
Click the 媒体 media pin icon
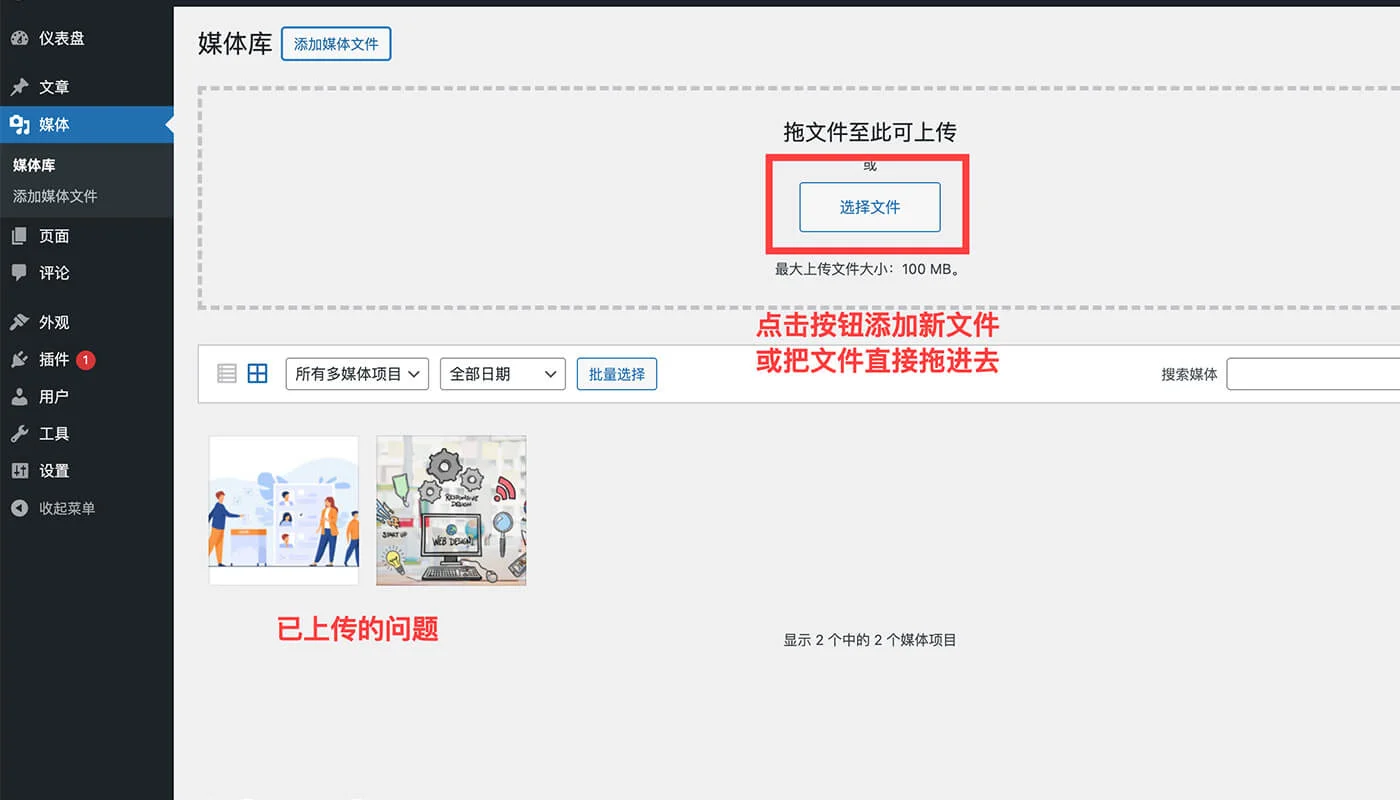(x=20, y=125)
